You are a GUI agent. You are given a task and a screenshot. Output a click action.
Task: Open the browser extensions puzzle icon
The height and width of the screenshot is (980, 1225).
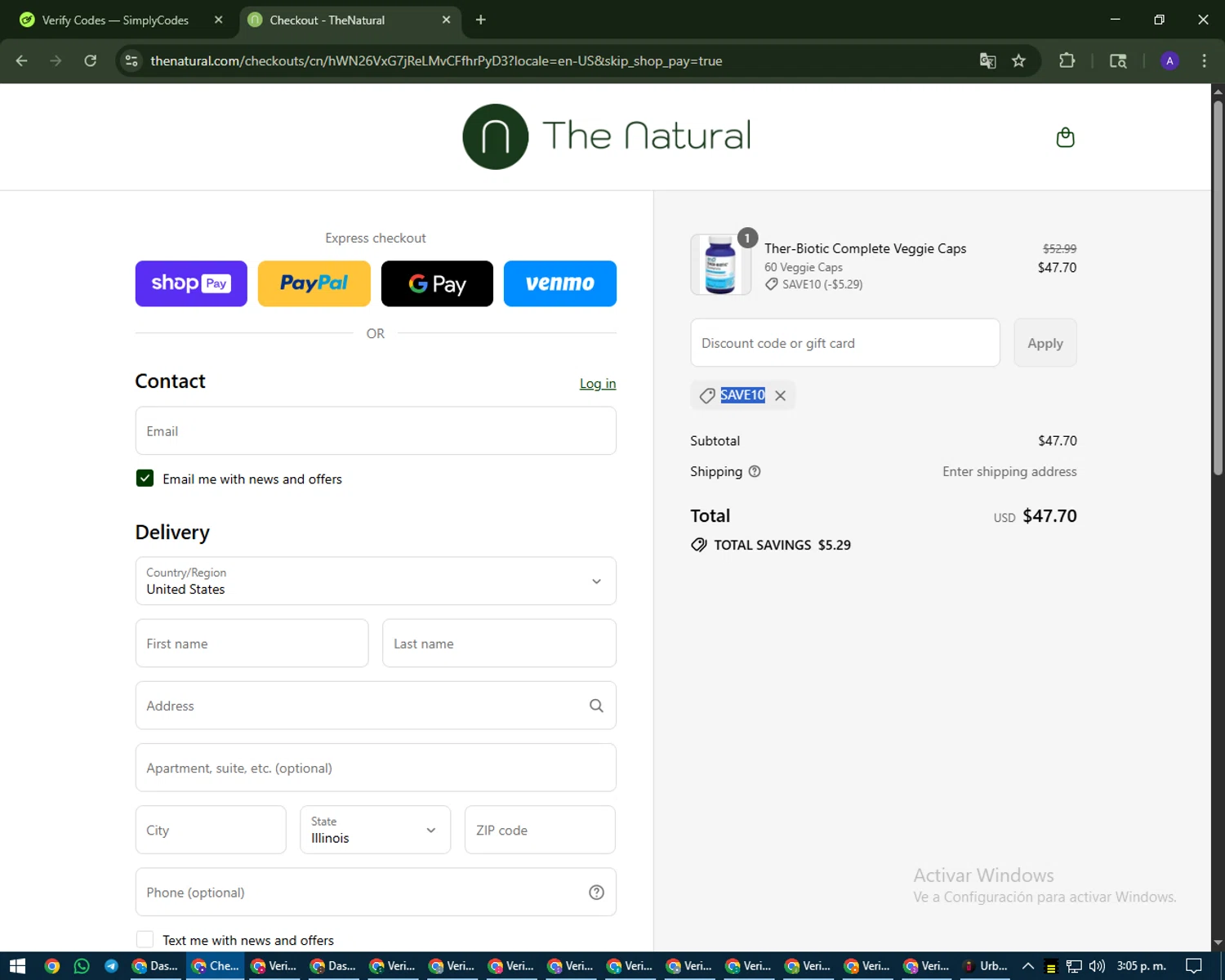pos(1067,60)
